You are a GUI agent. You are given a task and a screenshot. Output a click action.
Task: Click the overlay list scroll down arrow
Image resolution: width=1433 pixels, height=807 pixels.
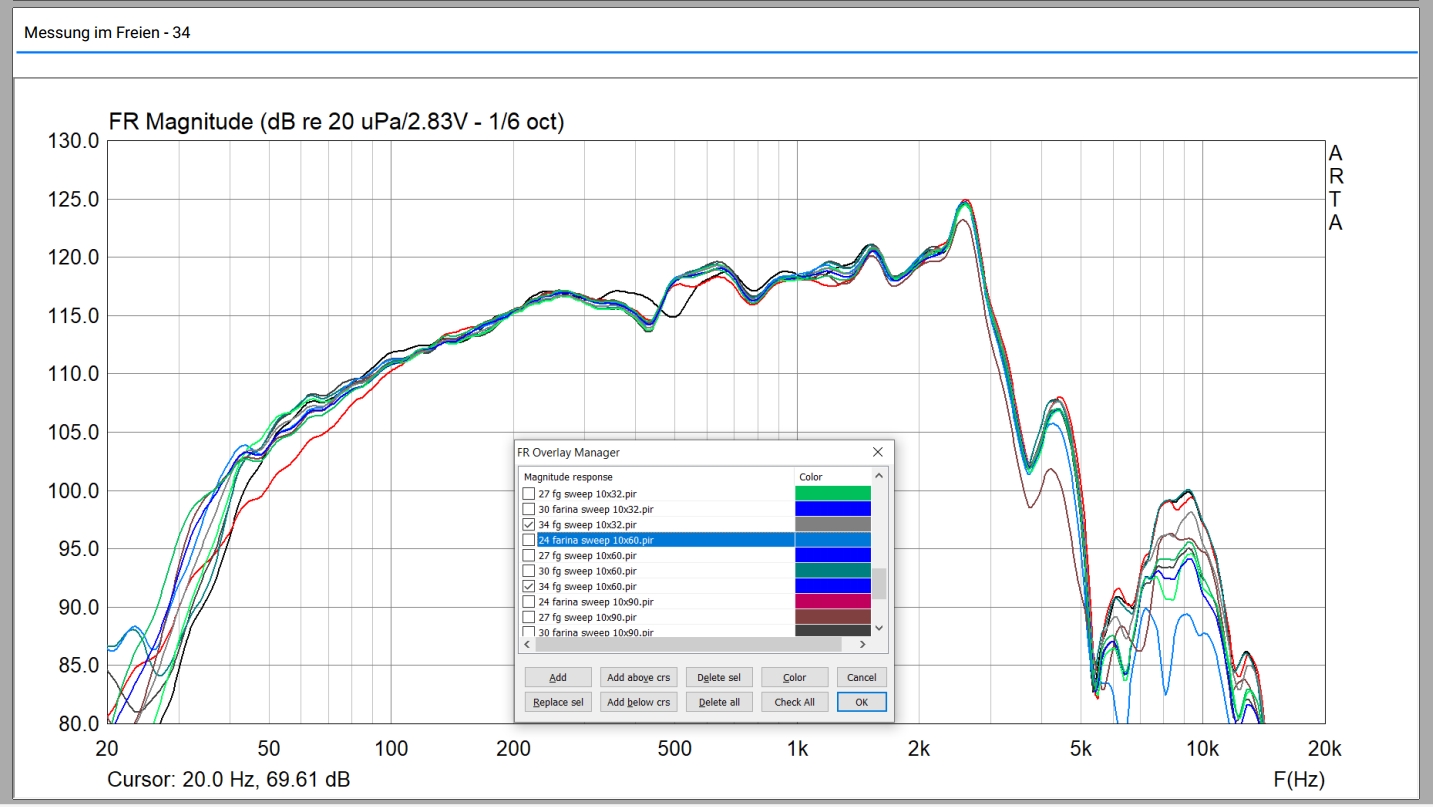(x=879, y=628)
